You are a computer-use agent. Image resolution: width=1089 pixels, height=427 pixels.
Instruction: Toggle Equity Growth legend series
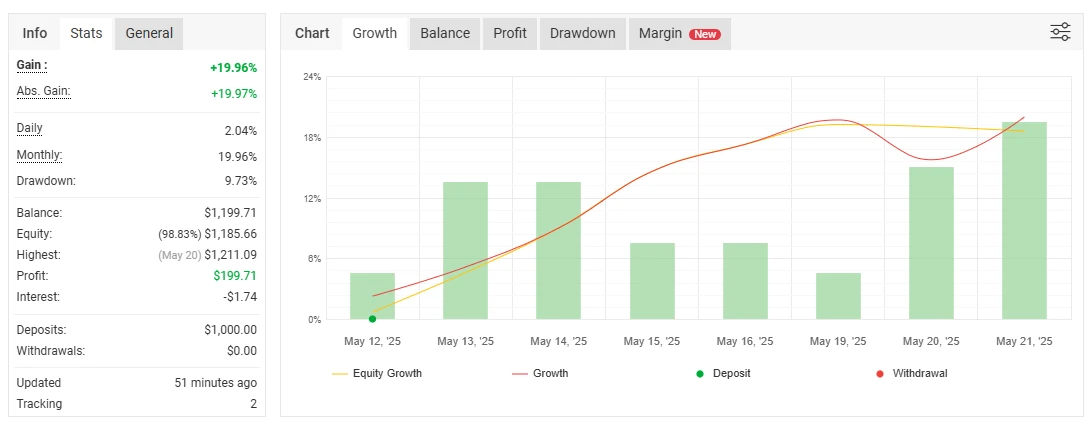(x=376, y=374)
